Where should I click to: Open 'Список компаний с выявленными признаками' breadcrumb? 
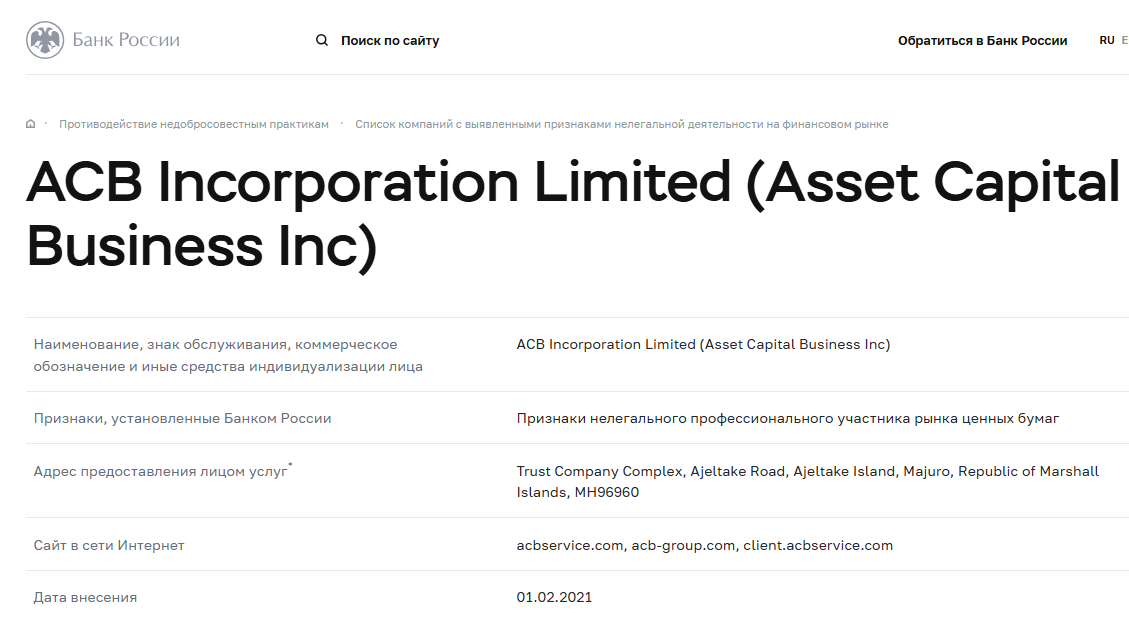pos(621,124)
